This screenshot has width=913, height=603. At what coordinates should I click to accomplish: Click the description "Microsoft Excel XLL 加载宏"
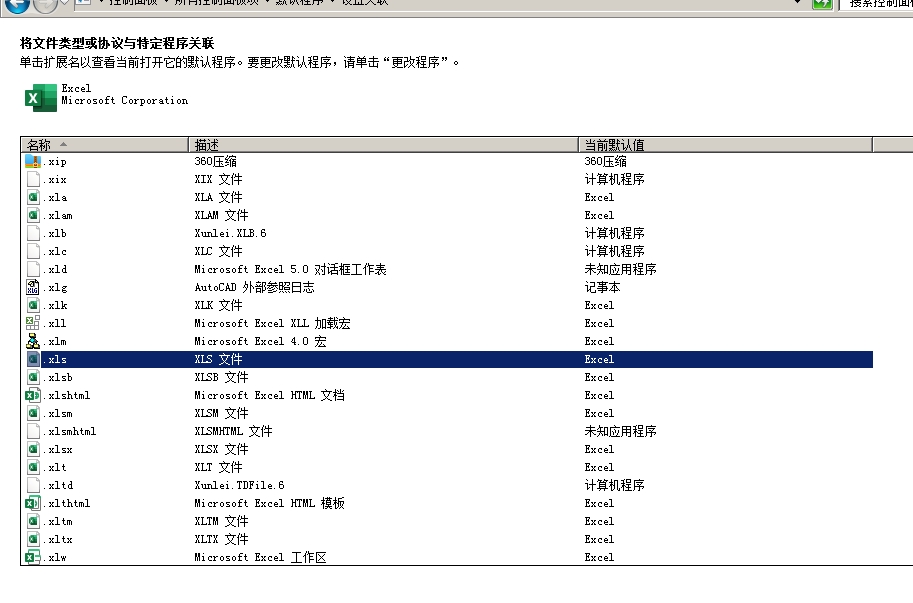click(x=273, y=324)
